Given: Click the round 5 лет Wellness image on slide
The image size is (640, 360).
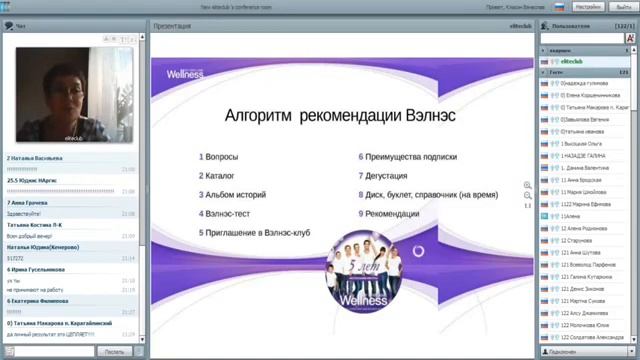Looking at the screenshot, I should coord(364,271).
